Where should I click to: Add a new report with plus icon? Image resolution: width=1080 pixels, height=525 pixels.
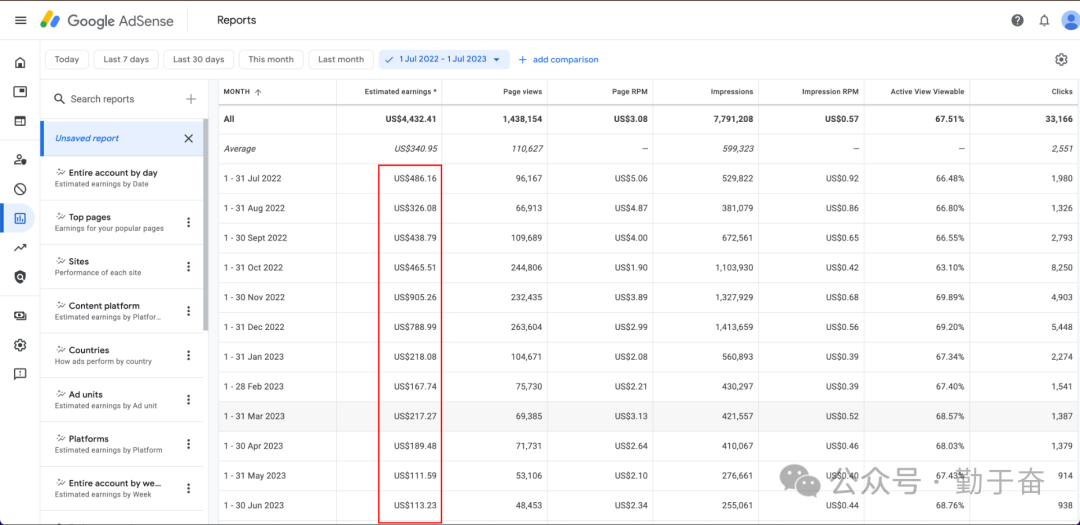[191, 99]
